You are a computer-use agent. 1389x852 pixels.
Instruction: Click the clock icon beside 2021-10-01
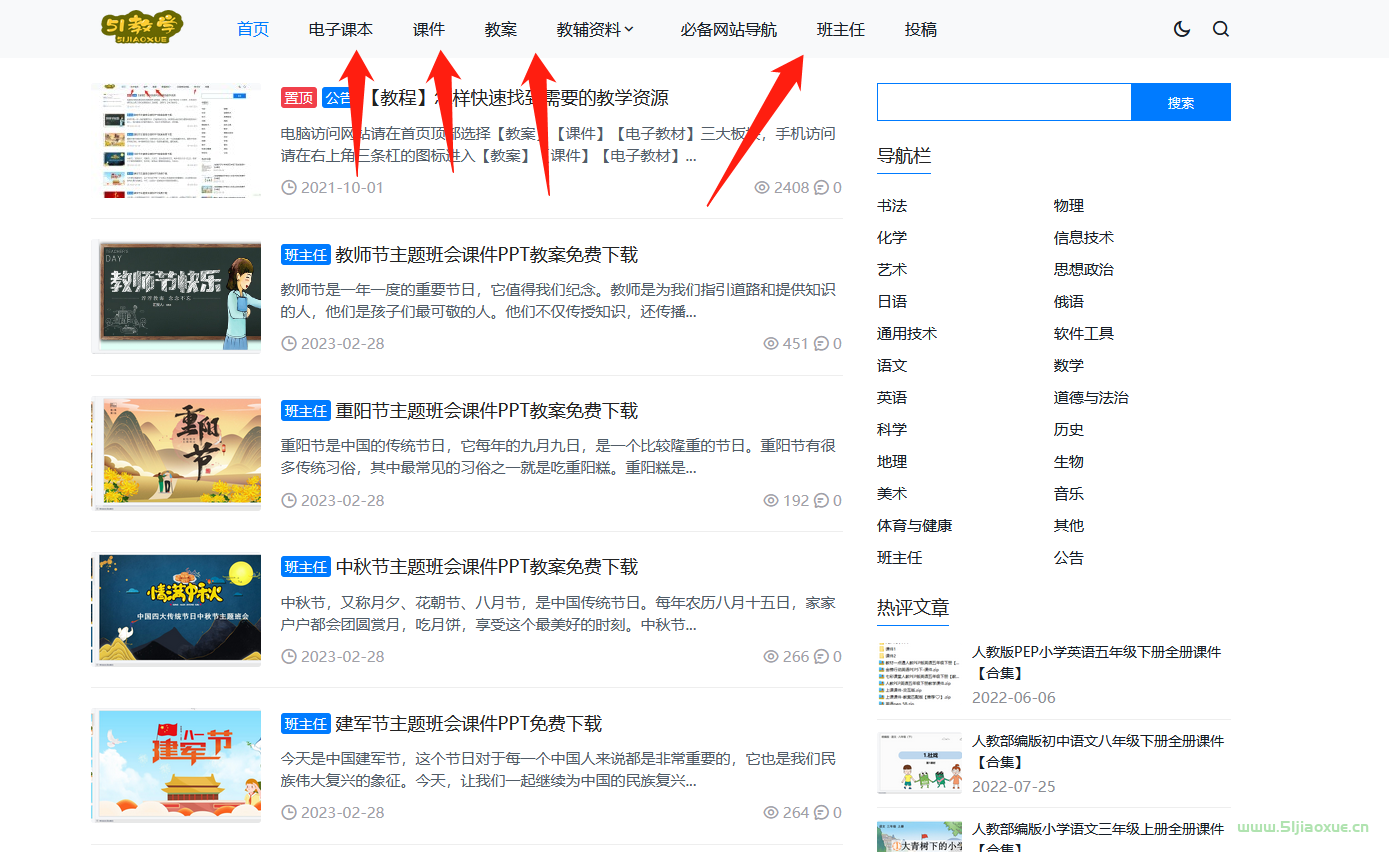pos(289,187)
